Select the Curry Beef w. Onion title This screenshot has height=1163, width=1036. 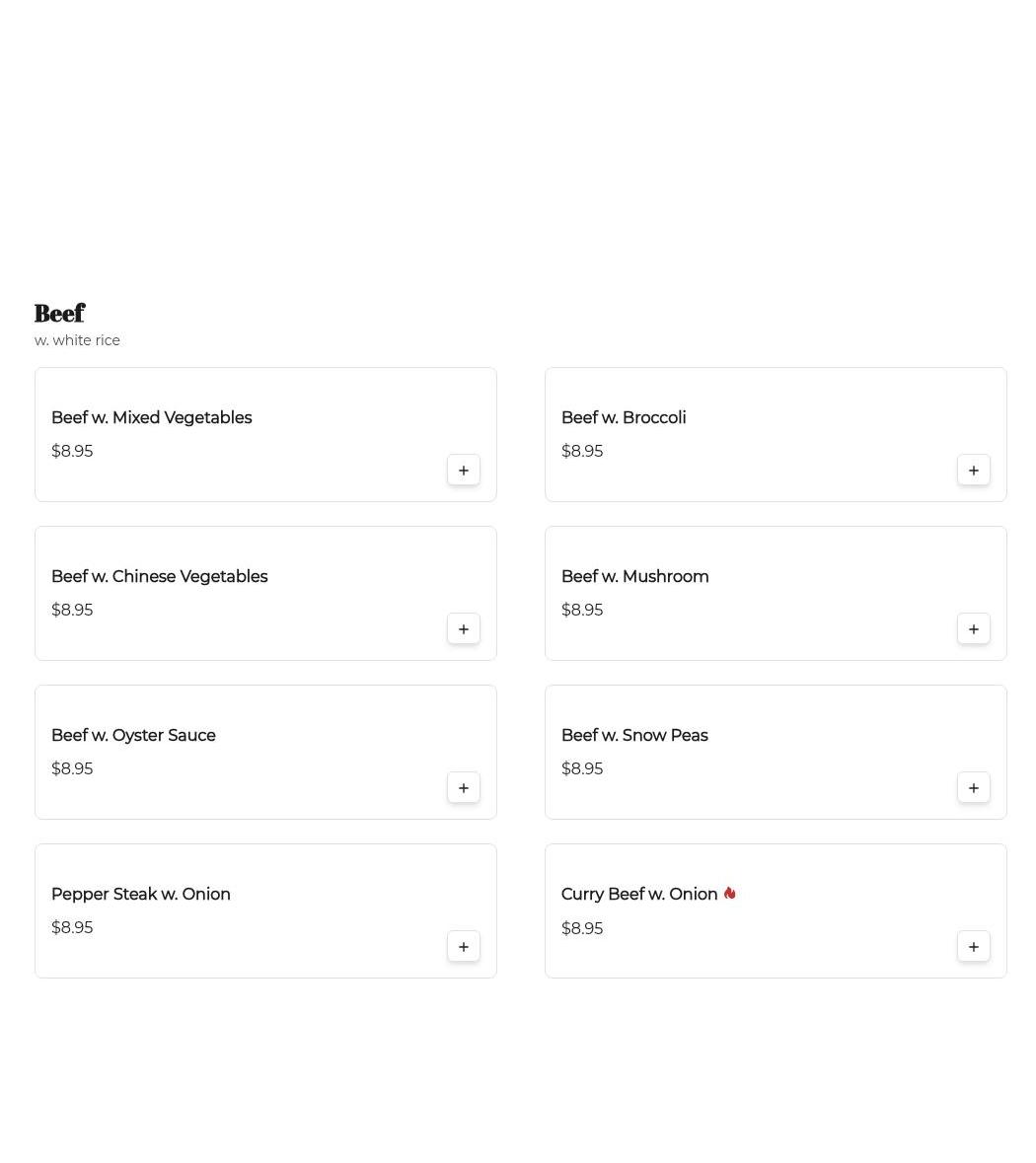pyautogui.click(x=639, y=894)
